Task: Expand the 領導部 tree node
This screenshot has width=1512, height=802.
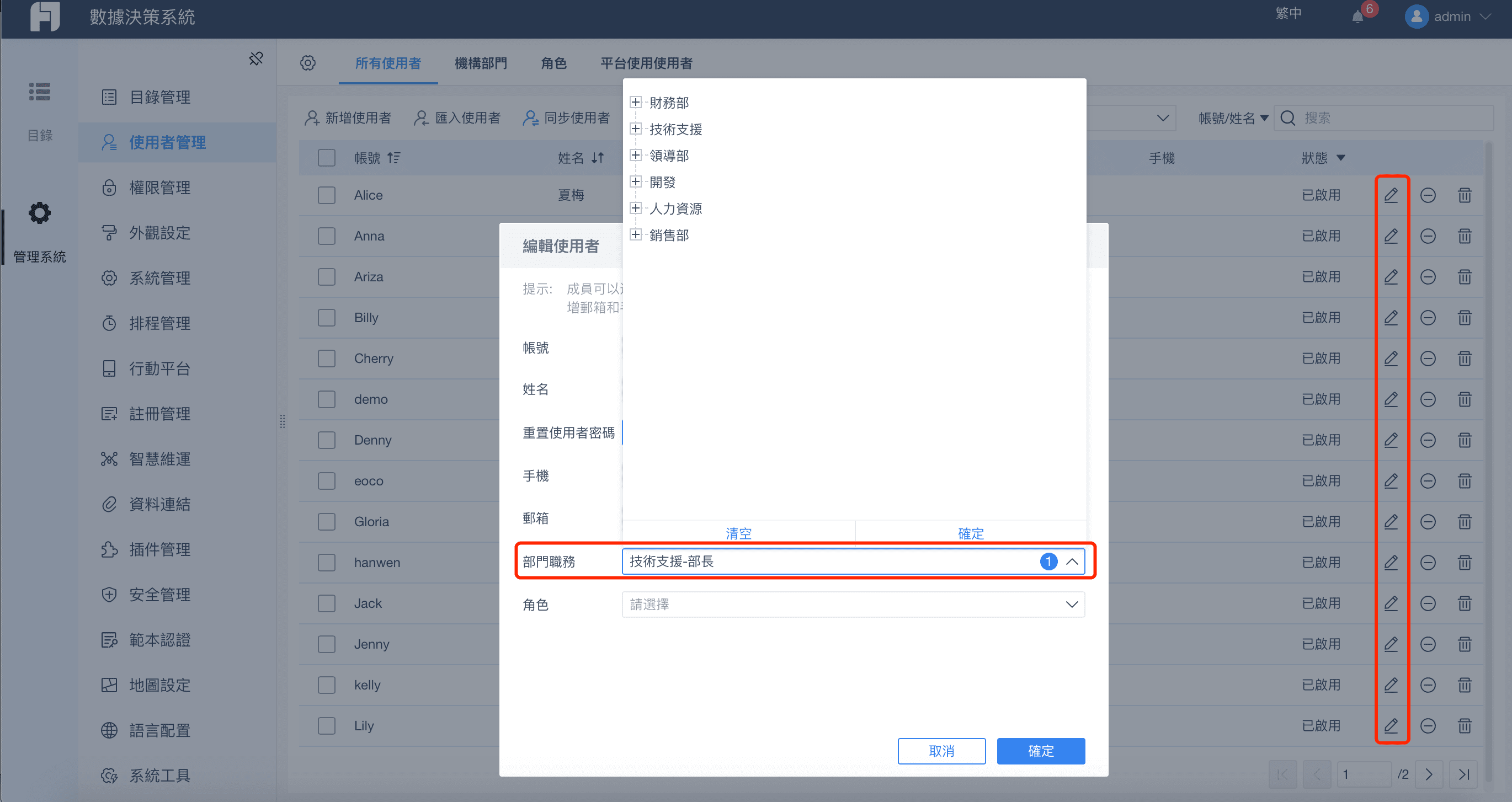Action: click(635, 155)
